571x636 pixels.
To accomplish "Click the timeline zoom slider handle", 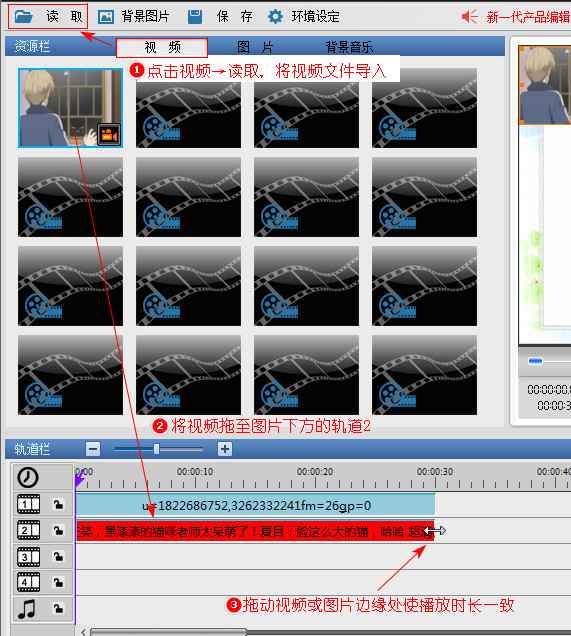I will pos(157,449).
